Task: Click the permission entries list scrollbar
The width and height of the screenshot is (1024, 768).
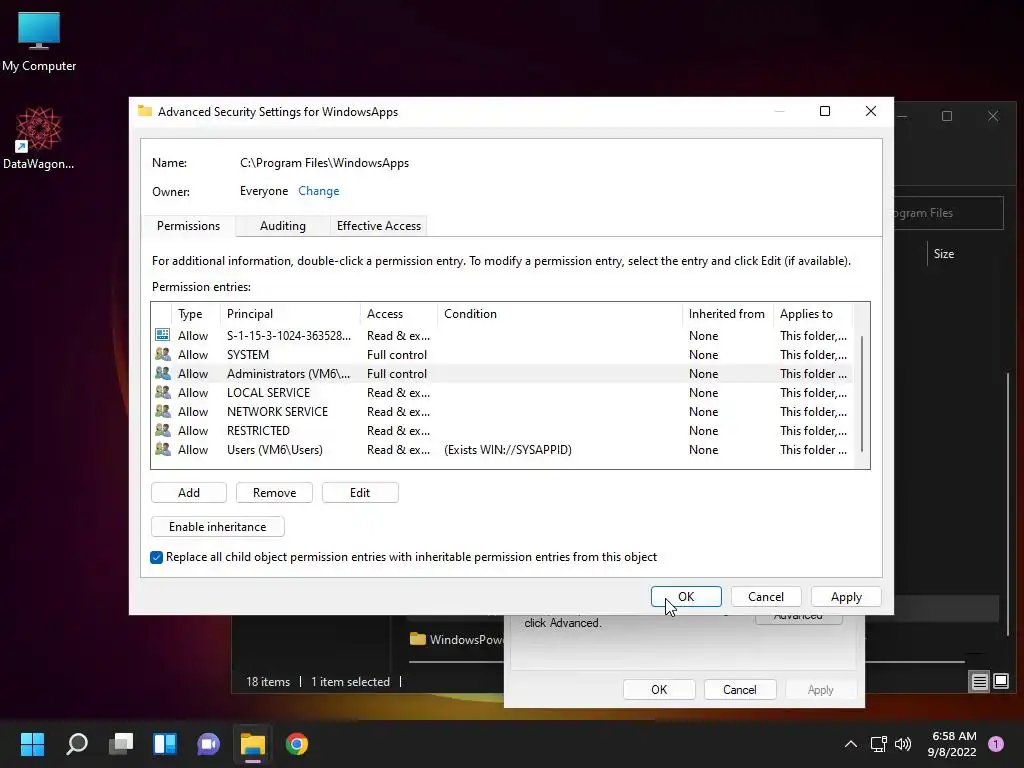Action: coord(862,393)
